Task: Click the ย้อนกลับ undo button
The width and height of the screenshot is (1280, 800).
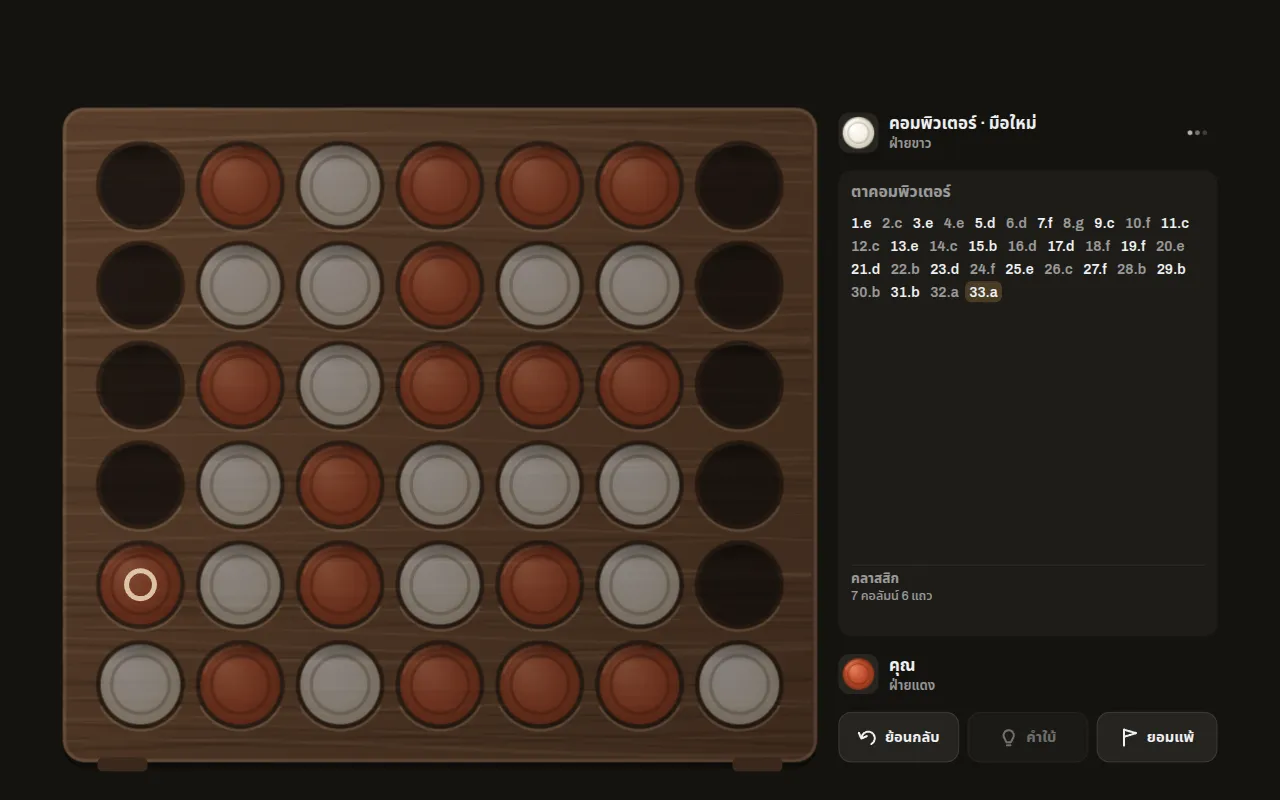Action: tap(898, 737)
